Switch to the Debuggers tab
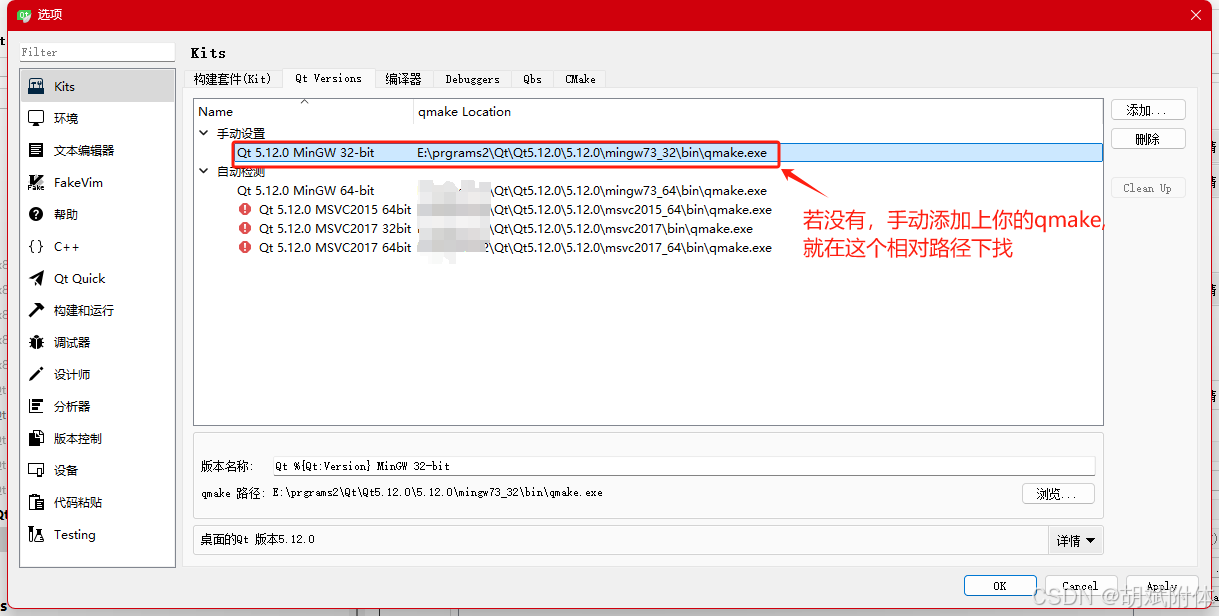This screenshot has width=1219, height=616. 472,79
